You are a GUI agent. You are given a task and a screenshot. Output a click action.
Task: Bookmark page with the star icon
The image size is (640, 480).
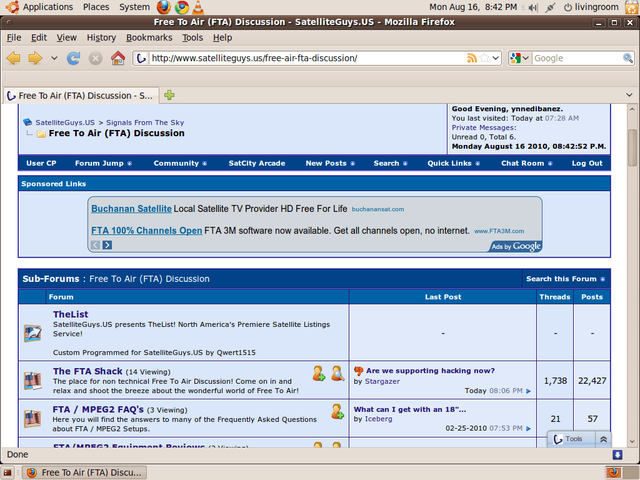pos(484,58)
